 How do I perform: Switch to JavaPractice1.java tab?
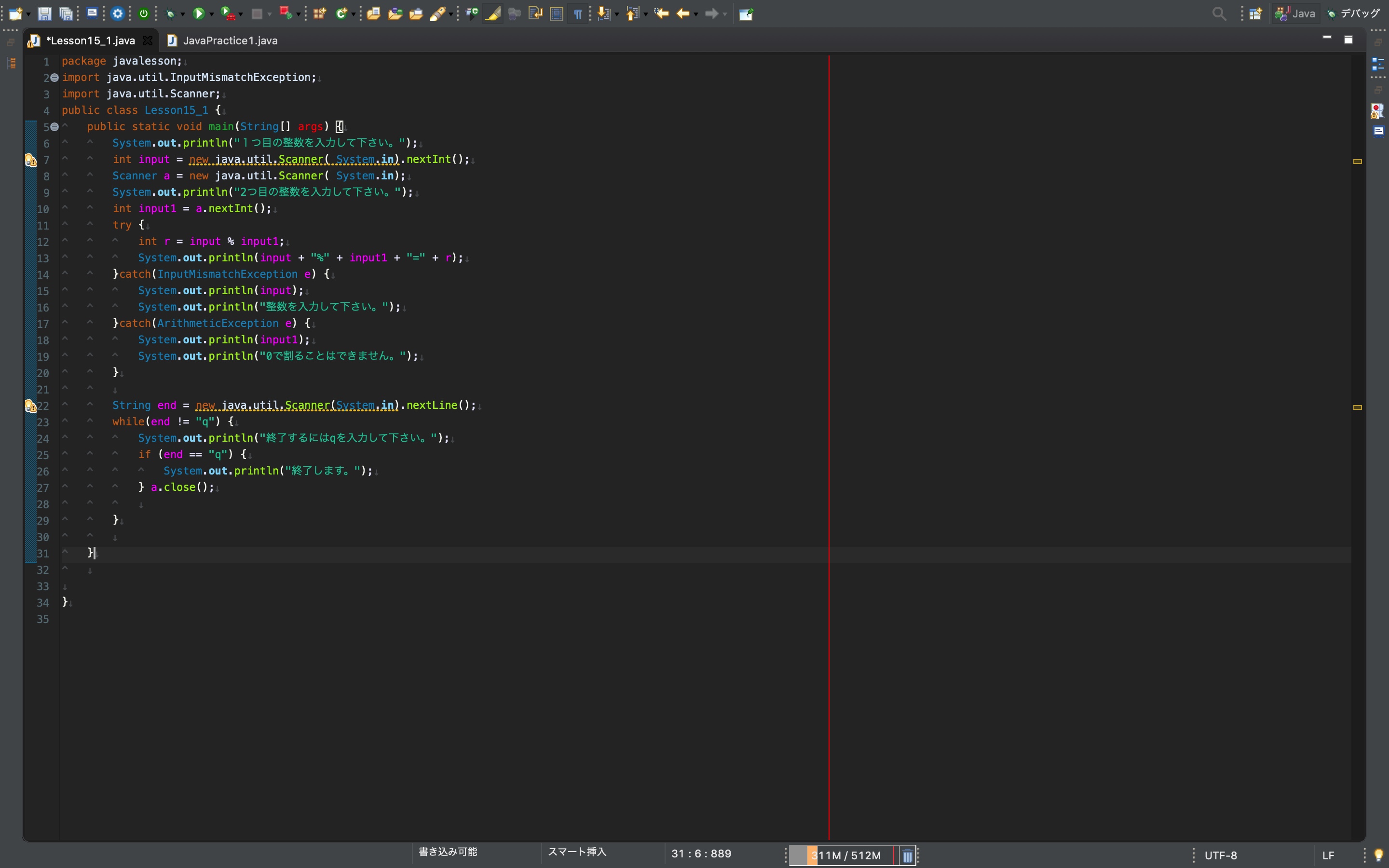230,41
